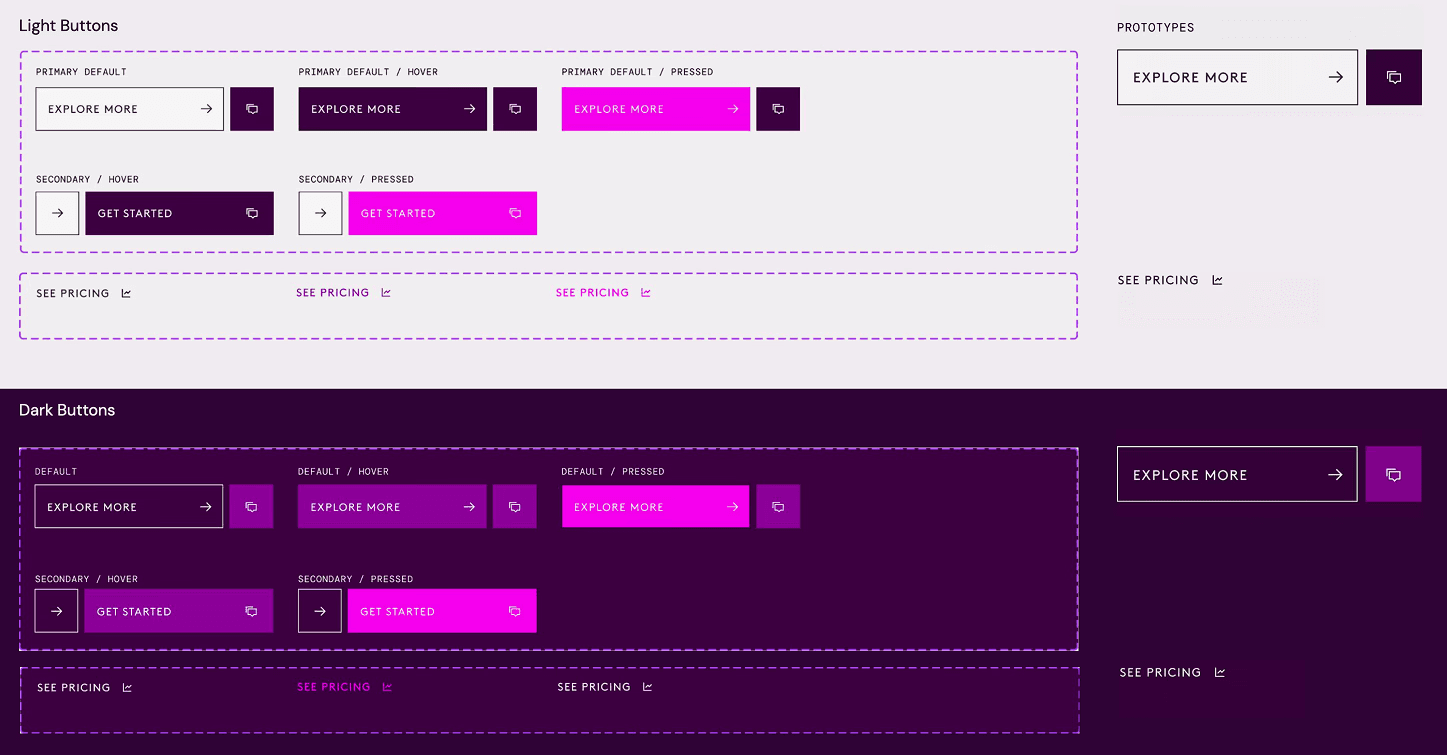Click the SECONDARY / HOVER label in Dark Buttons
The image size is (1447, 755).
pos(87,579)
